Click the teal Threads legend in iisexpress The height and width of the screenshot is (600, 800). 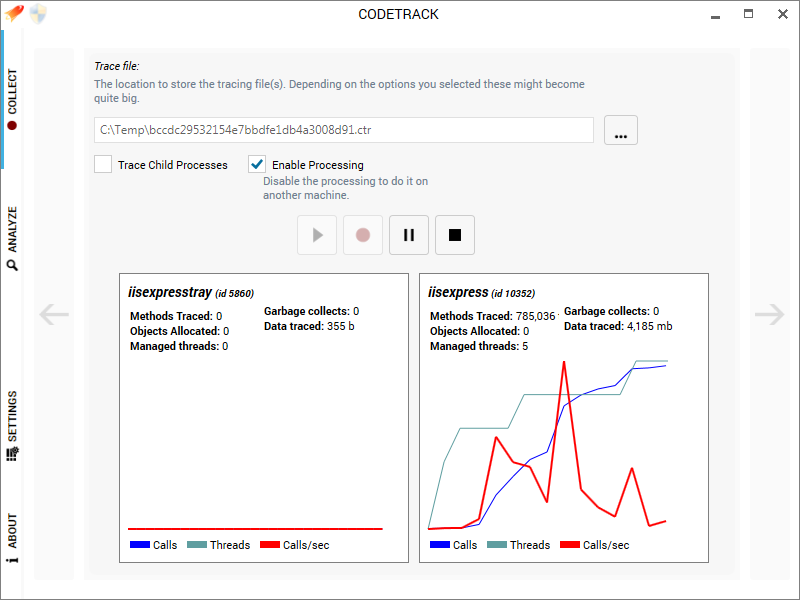point(519,545)
